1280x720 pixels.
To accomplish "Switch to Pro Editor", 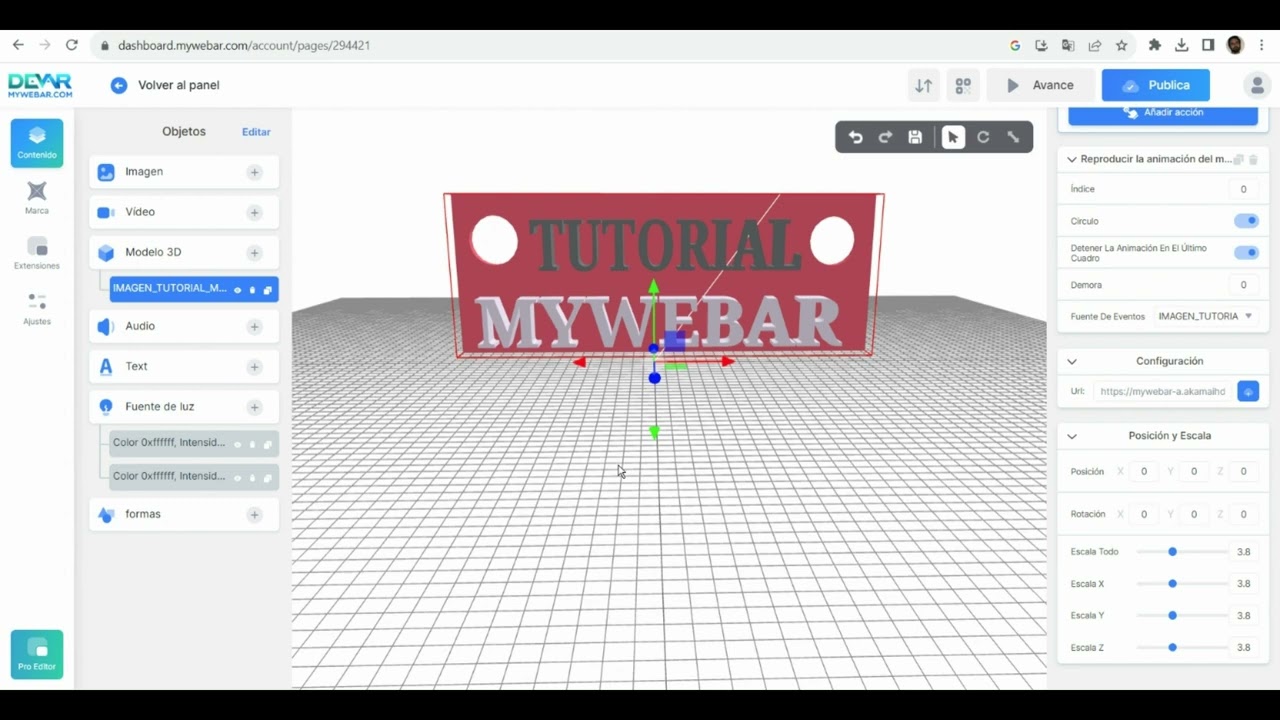I will tap(37, 654).
